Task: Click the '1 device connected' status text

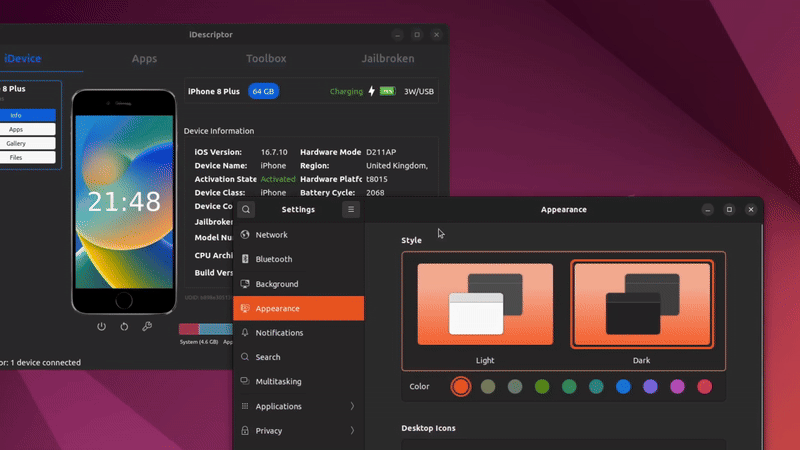Action: (45, 362)
